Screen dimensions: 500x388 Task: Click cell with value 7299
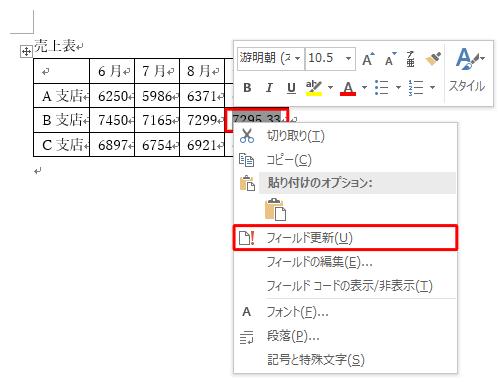(202, 120)
